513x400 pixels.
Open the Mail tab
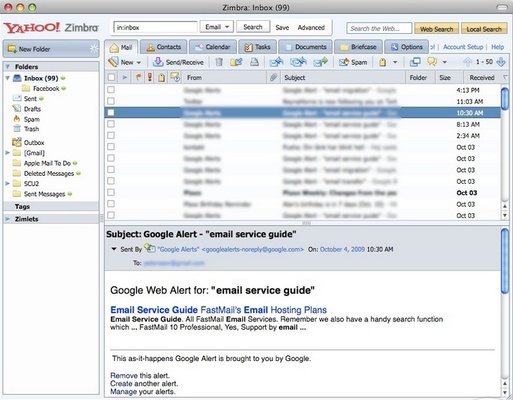[121, 47]
